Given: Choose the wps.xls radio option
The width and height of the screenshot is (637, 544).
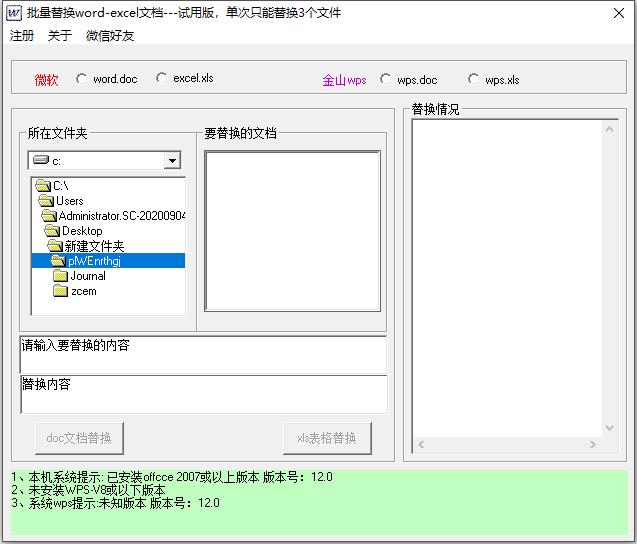Looking at the screenshot, I should [x=474, y=80].
